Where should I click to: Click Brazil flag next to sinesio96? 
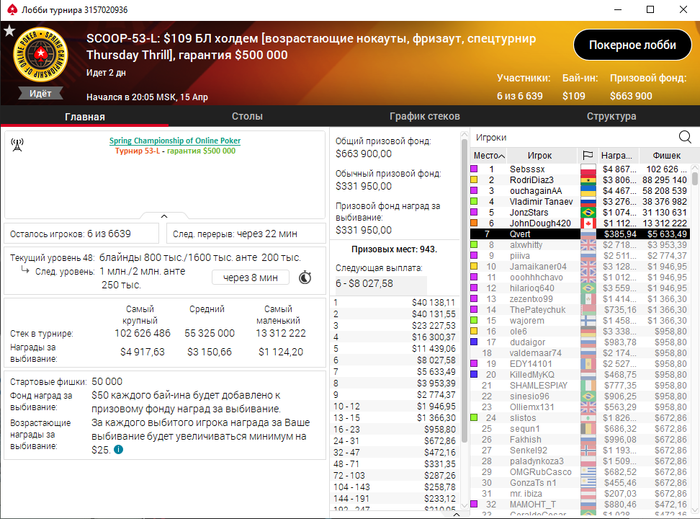click(x=588, y=396)
